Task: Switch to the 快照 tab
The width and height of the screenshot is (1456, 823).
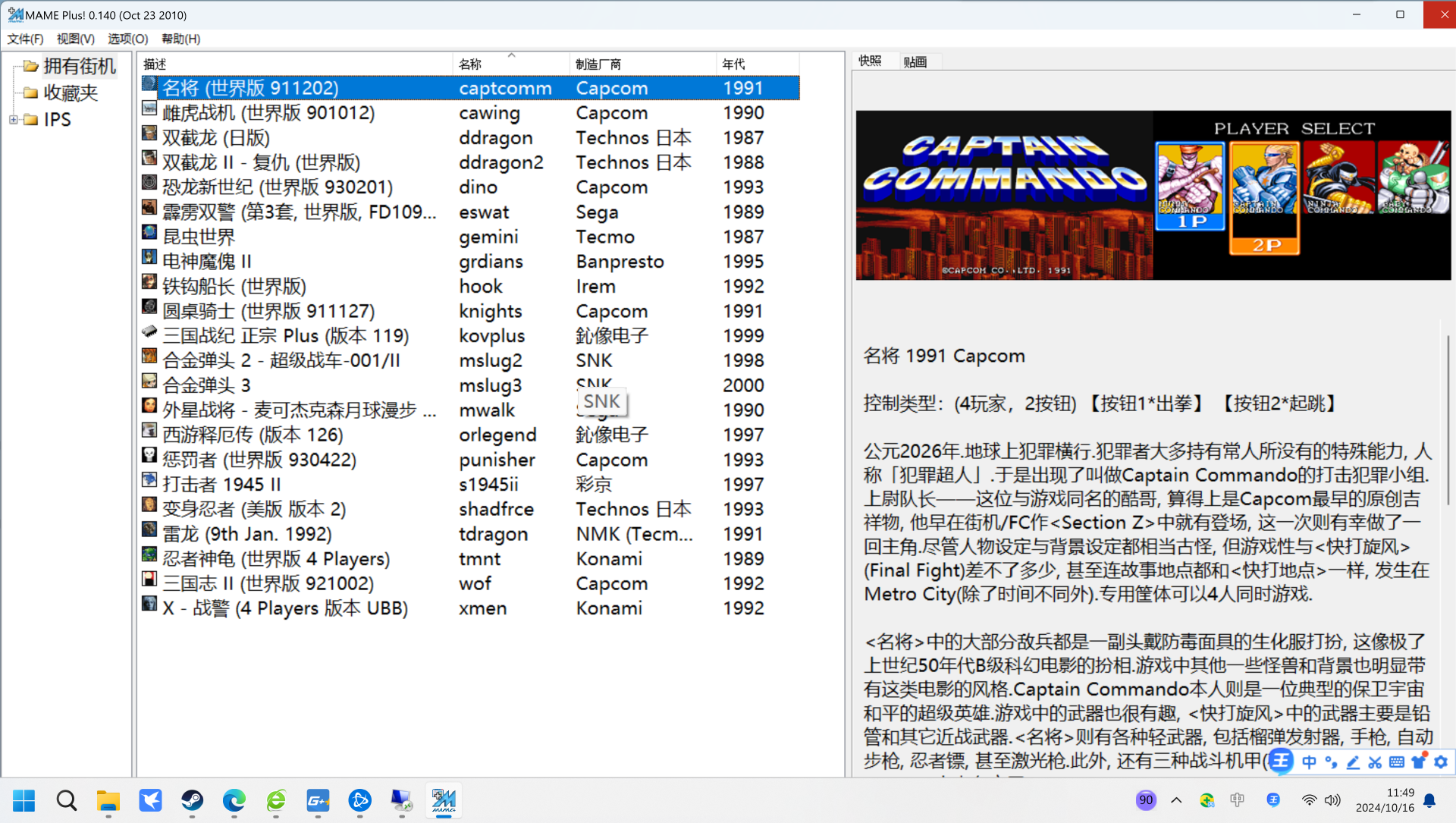Action: point(870,61)
